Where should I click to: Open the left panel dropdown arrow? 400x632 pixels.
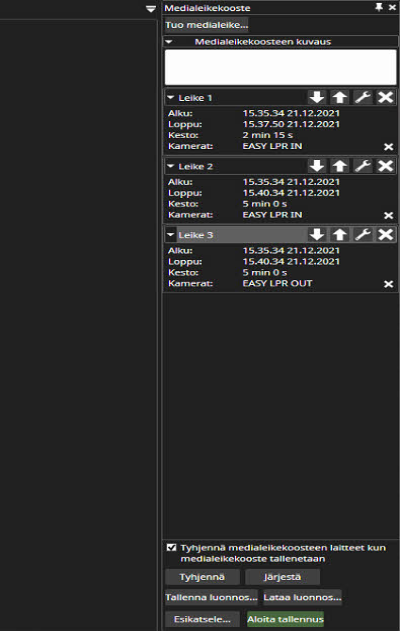(x=150, y=9)
